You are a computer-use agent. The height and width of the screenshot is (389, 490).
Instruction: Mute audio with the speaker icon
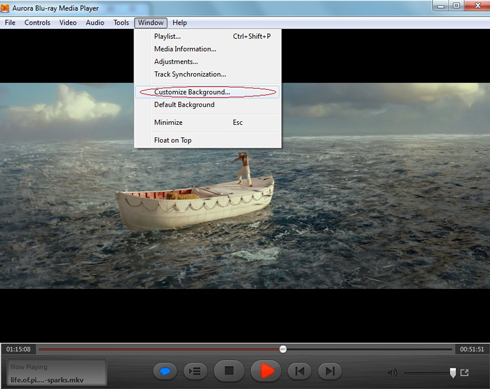click(392, 372)
